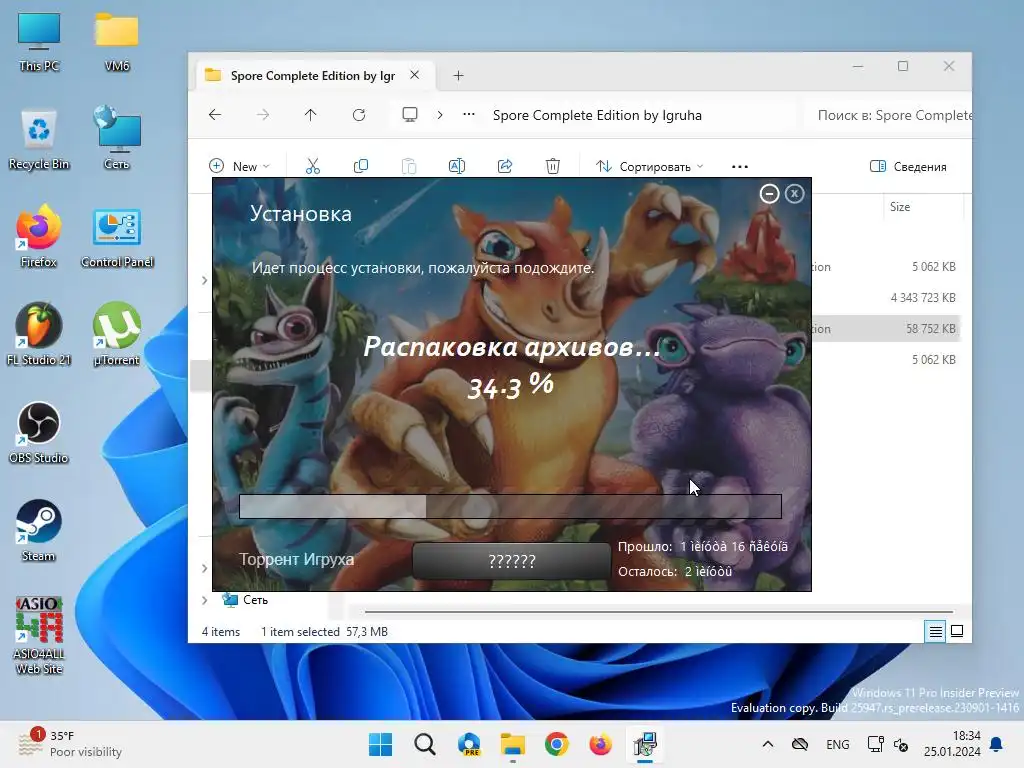Click the Delete trash icon in Explorer toolbar
This screenshot has width=1024, height=768.
point(552,167)
